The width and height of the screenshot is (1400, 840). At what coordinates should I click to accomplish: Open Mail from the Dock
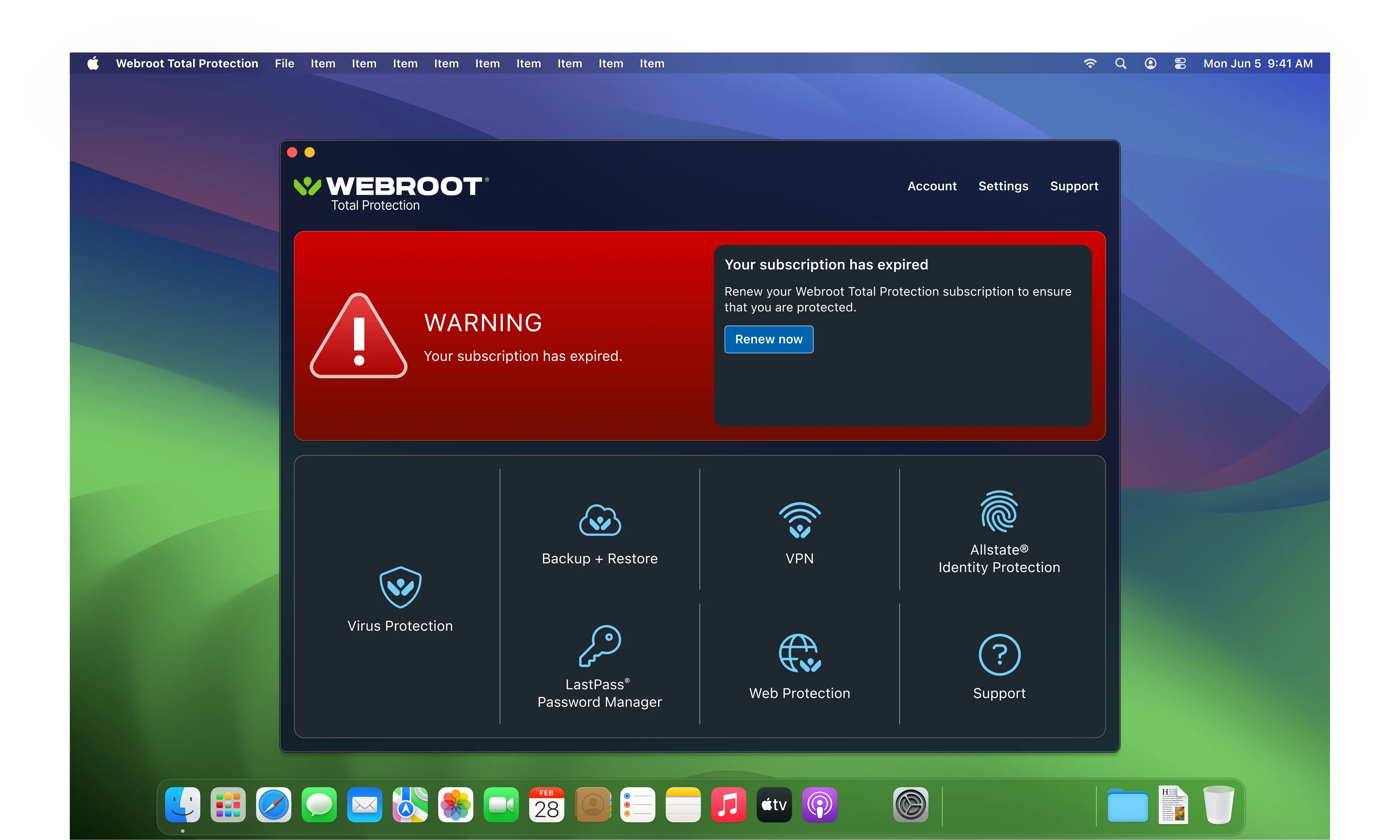365,804
